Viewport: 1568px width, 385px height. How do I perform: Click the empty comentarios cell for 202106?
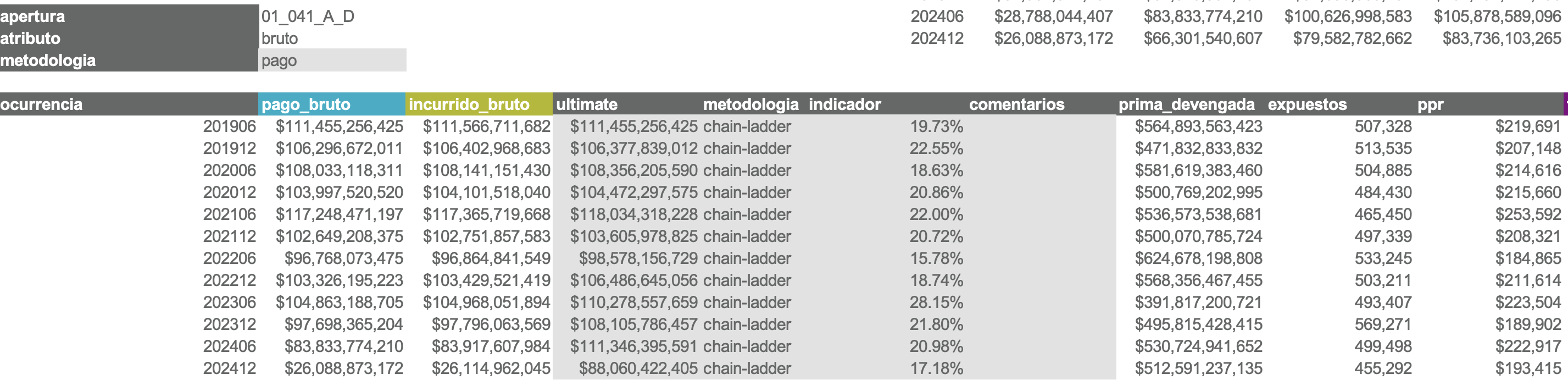(x=1041, y=215)
